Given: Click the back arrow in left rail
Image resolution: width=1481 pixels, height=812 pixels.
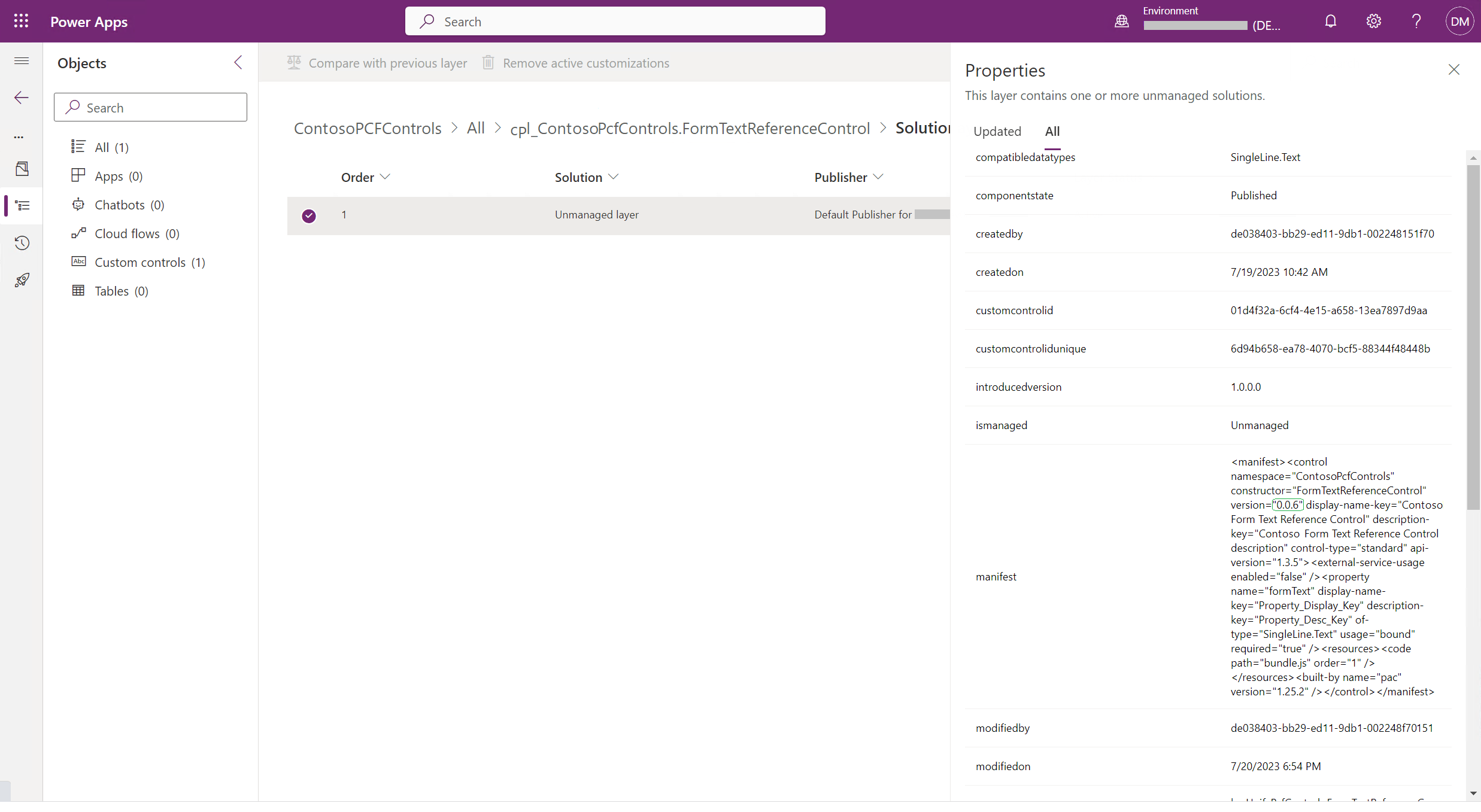Looking at the screenshot, I should click(22, 98).
